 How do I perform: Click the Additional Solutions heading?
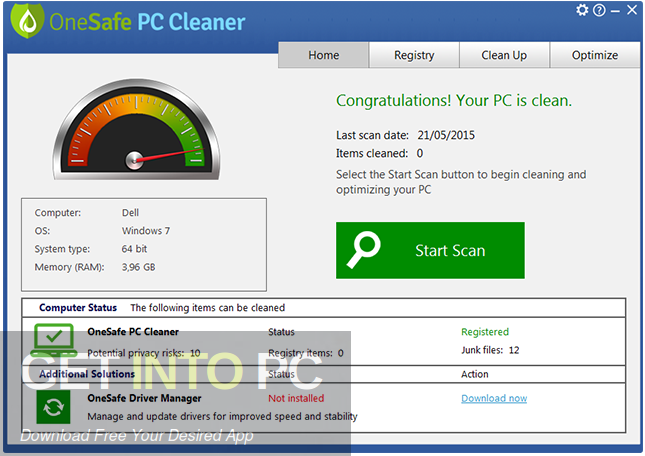[87, 374]
